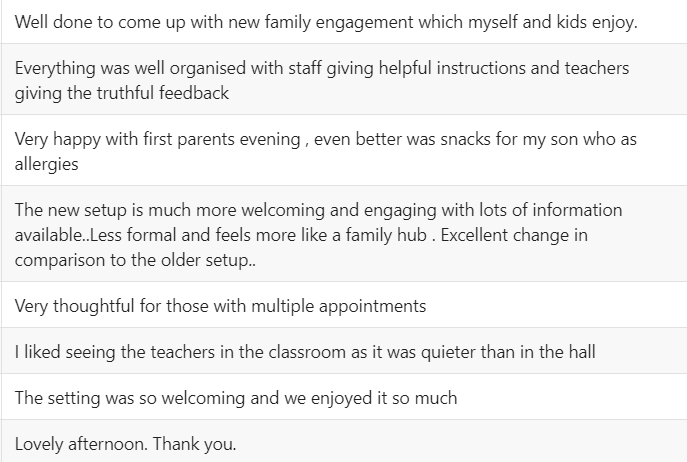Select the 'Very thoughtful for those with multiple appointments' row
Image resolution: width=687 pixels, height=462 pixels.
pos(344,305)
